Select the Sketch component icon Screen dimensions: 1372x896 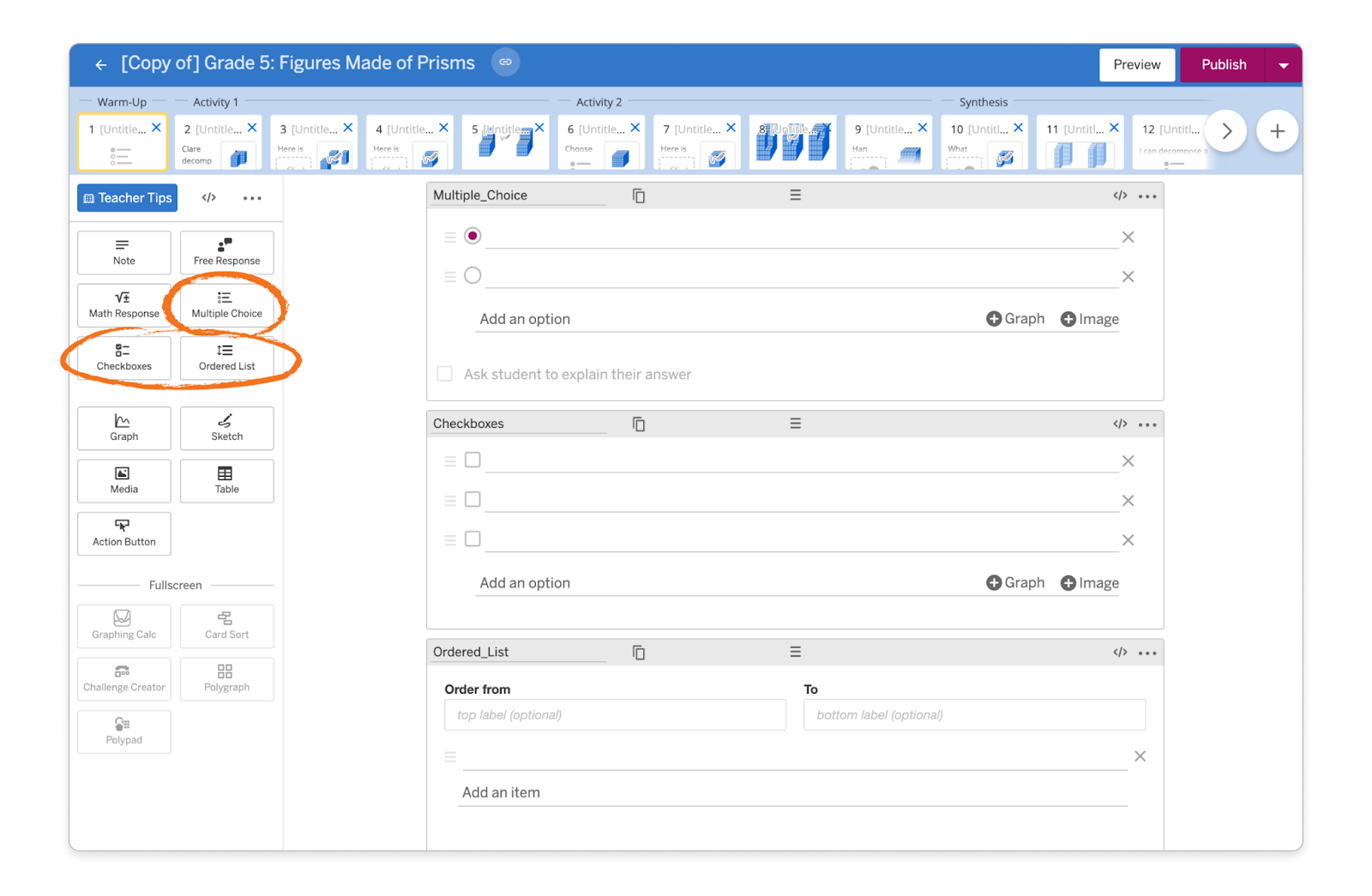[x=226, y=428]
